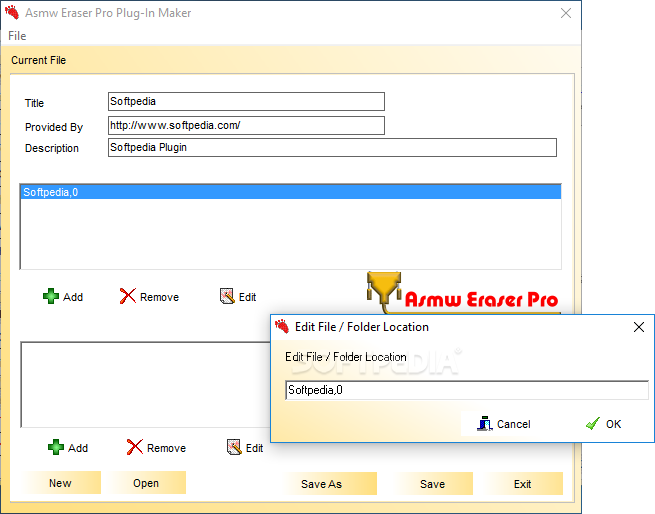This screenshot has width=655, height=514.
Task: Click OK in Edit File / Folder Location
Action: [604, 424]
